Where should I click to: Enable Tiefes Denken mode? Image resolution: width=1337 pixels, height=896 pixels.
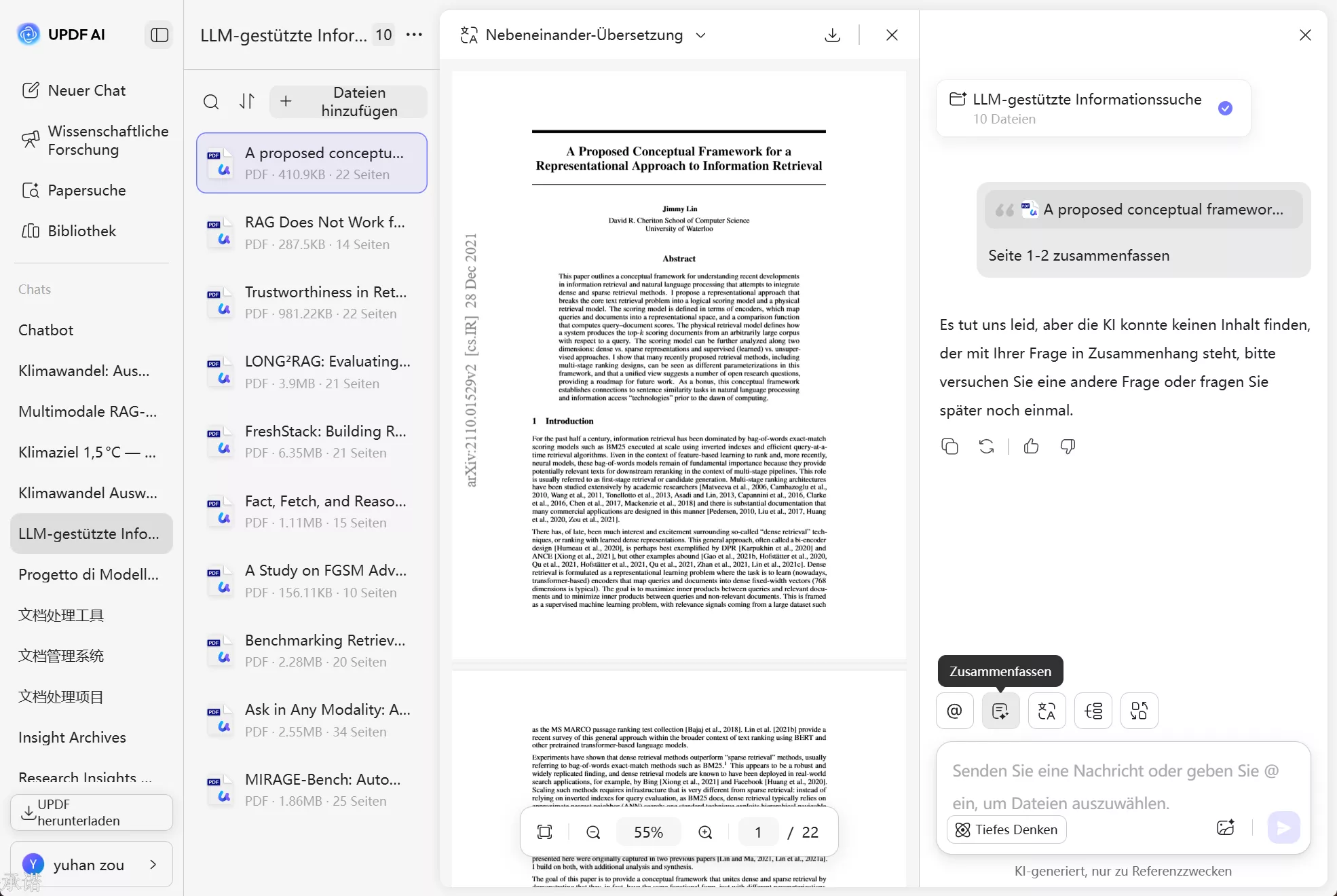(x=1006, y=829)
